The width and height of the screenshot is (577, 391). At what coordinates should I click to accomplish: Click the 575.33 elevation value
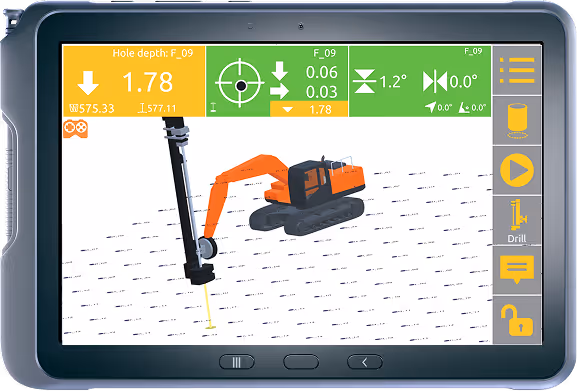[92, 109]
